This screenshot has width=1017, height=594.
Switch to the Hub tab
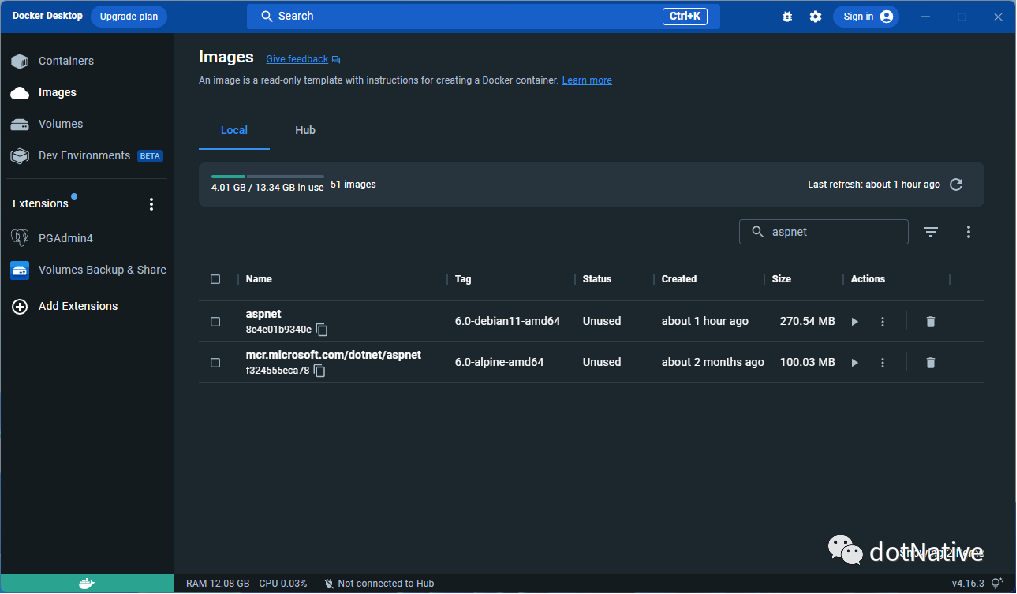tap(305, 130)
